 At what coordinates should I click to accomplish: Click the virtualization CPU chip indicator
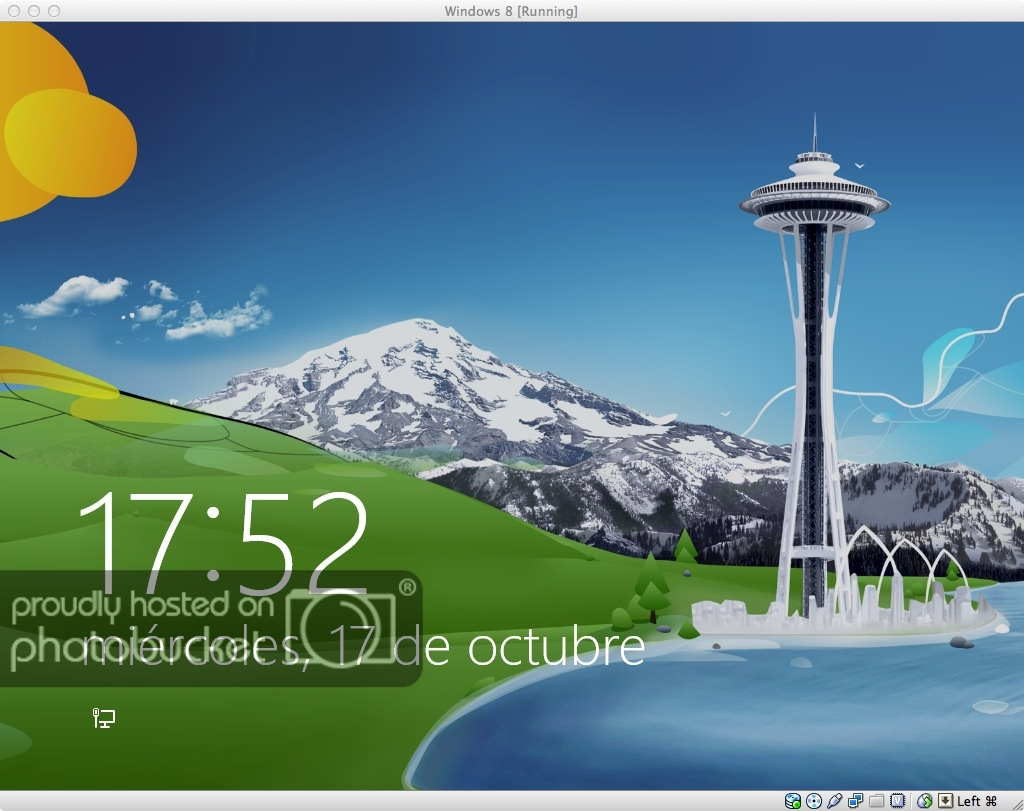coord(898,801)
